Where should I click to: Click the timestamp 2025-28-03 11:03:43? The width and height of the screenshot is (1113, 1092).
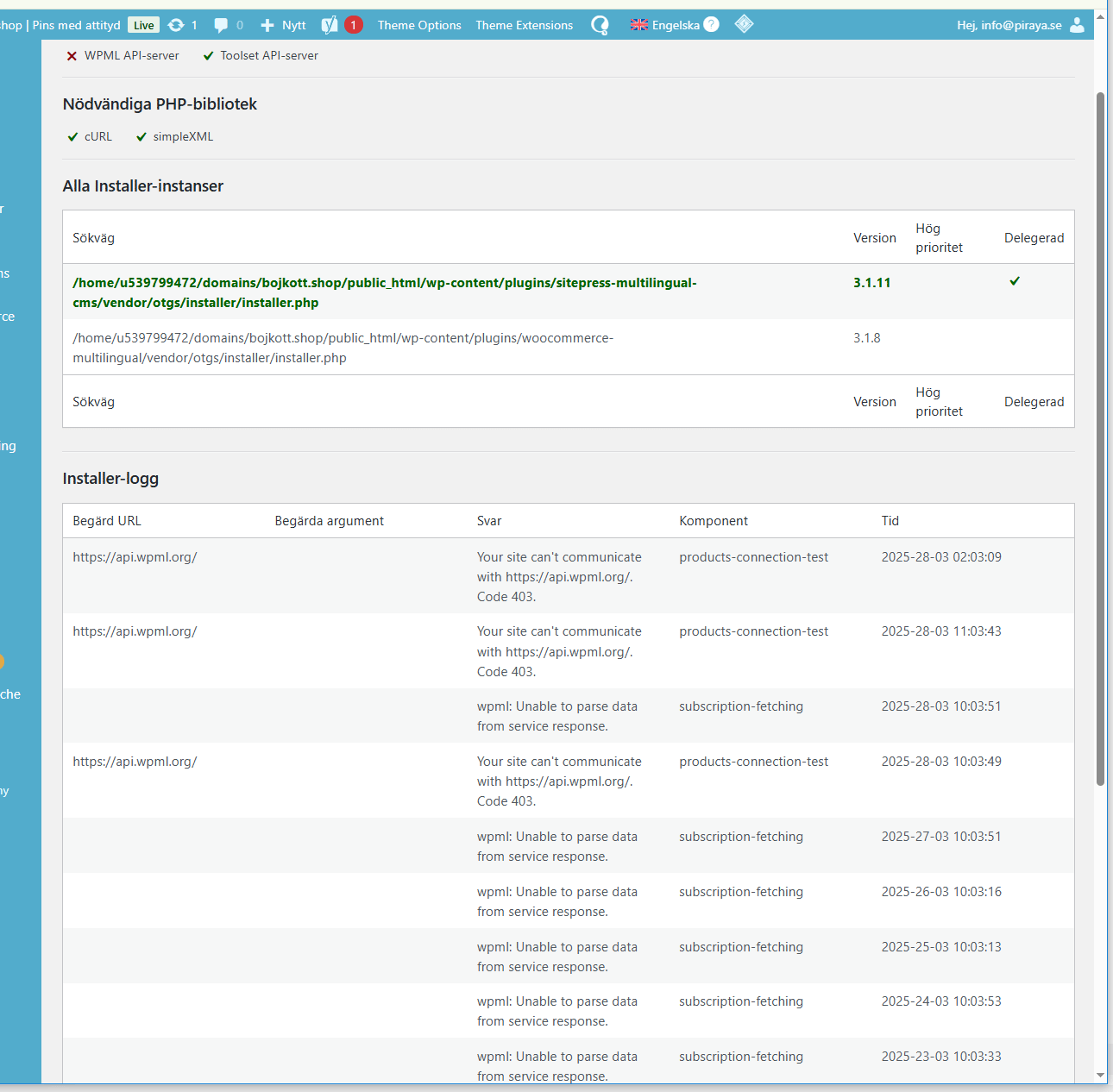(941, 631)
